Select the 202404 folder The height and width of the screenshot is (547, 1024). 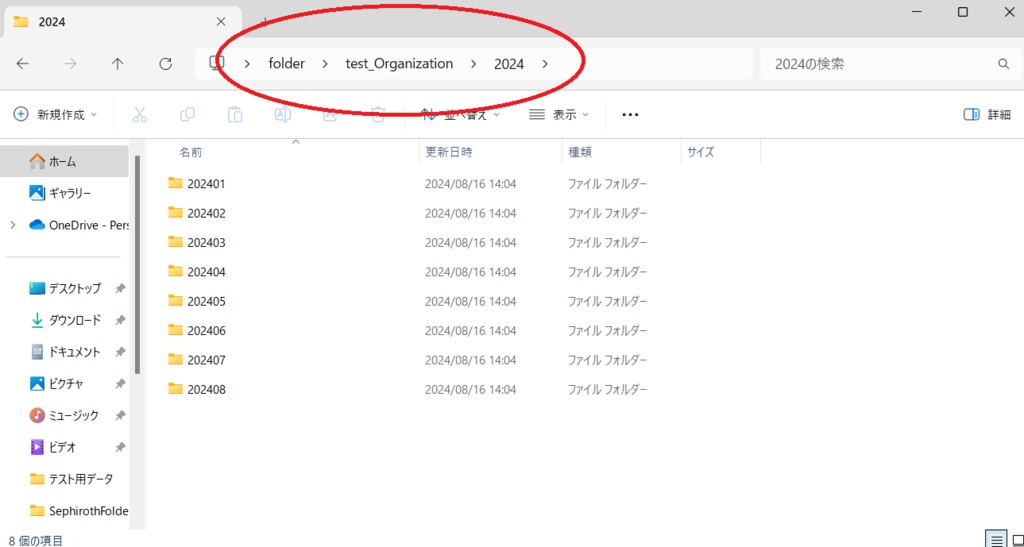coord(206,272)
